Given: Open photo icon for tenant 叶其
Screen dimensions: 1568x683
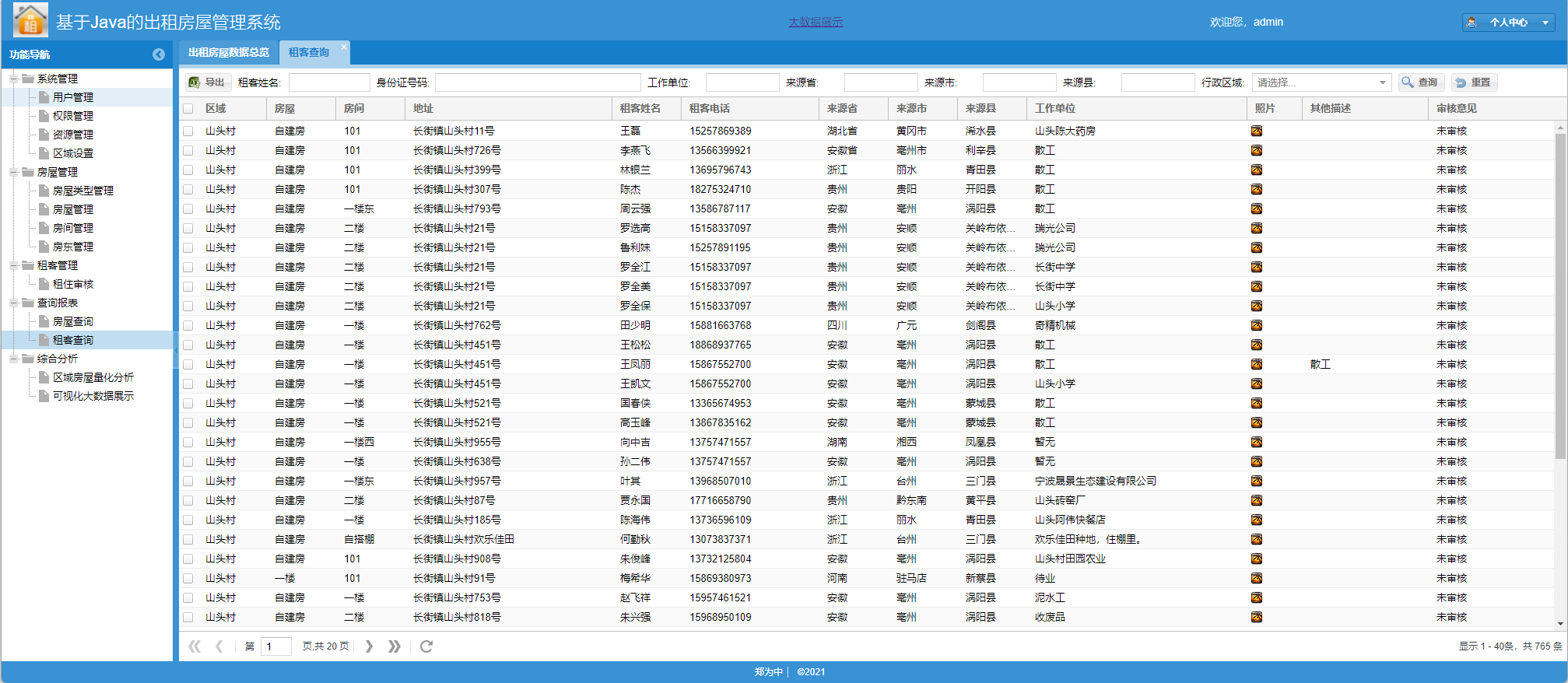Looking at the screenshot, I should pos(1257,481).
